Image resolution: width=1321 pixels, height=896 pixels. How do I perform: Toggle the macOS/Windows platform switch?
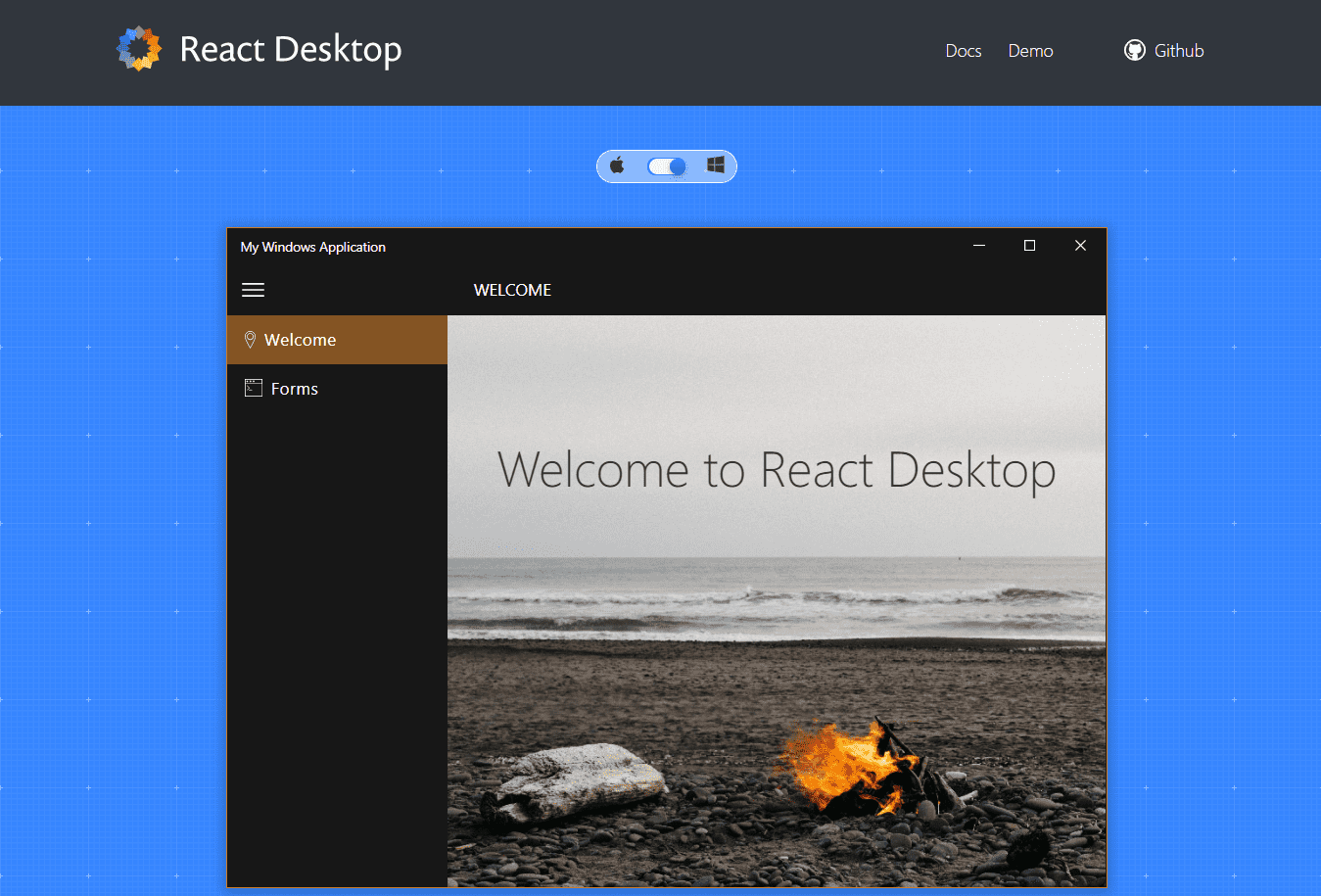[x=667, y=166]
